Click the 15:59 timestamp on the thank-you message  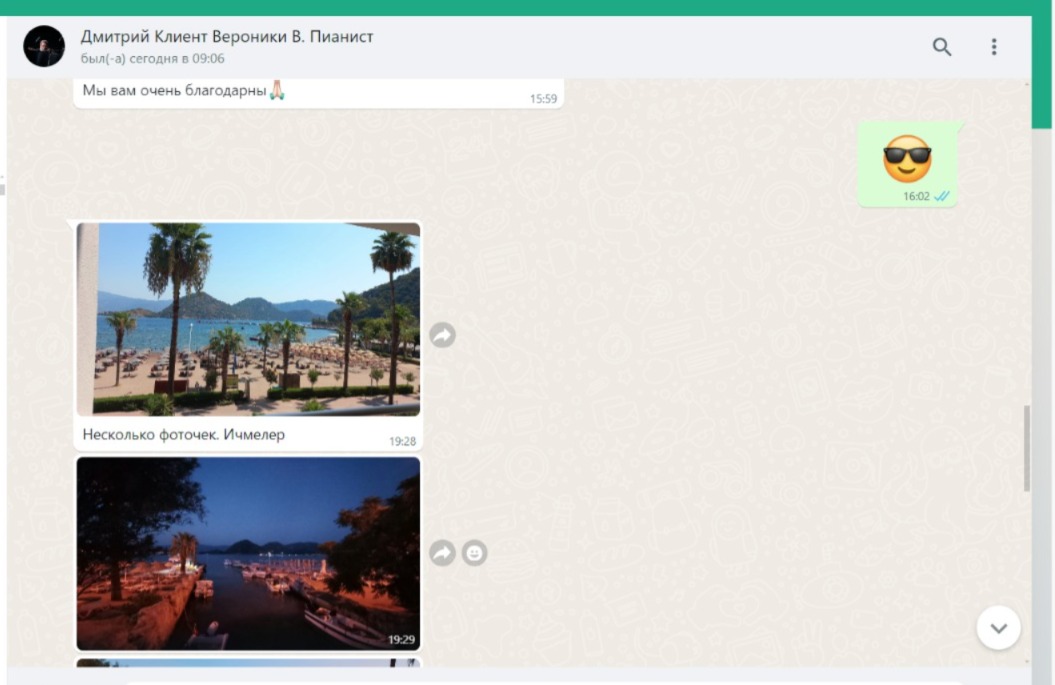pos(543,99)
